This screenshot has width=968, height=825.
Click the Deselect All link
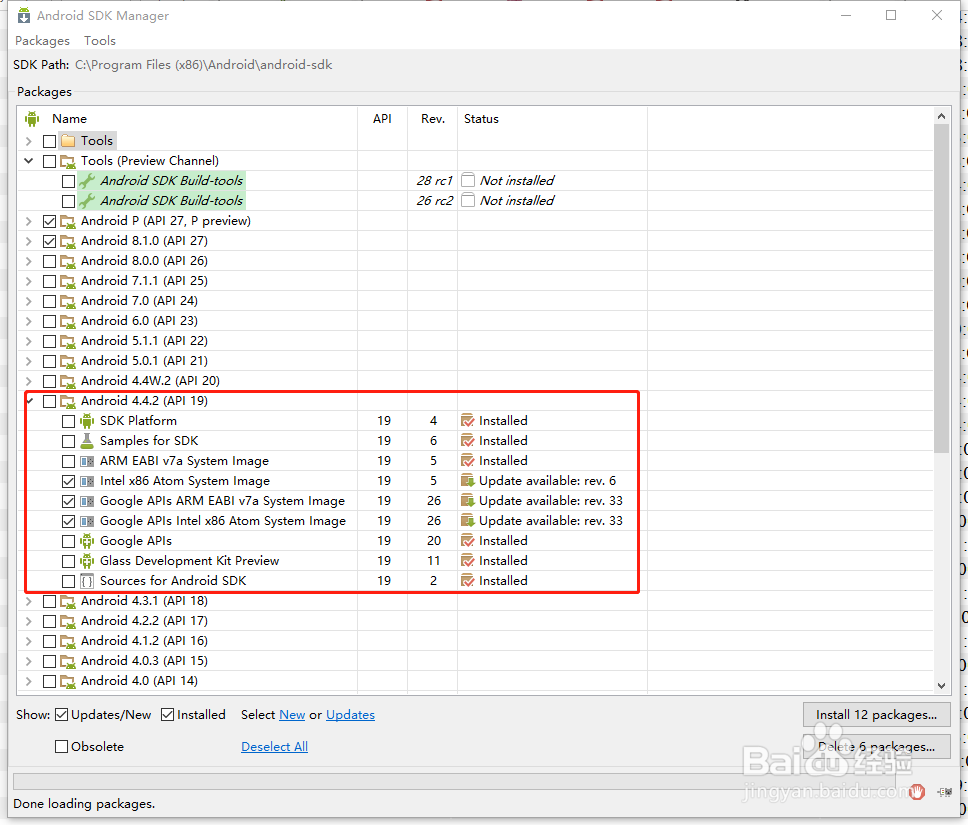[274, 747]
